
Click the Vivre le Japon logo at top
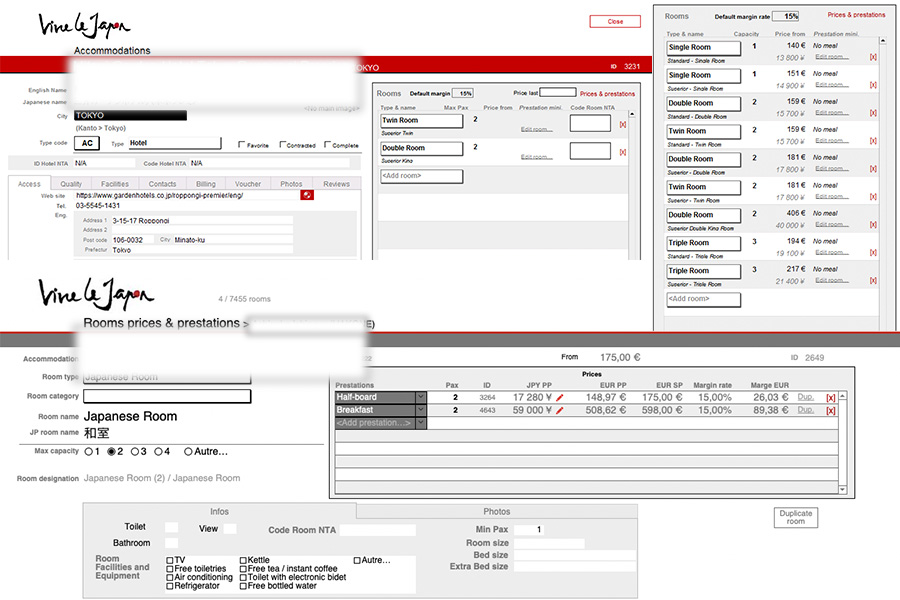click(x=84, y=26)
